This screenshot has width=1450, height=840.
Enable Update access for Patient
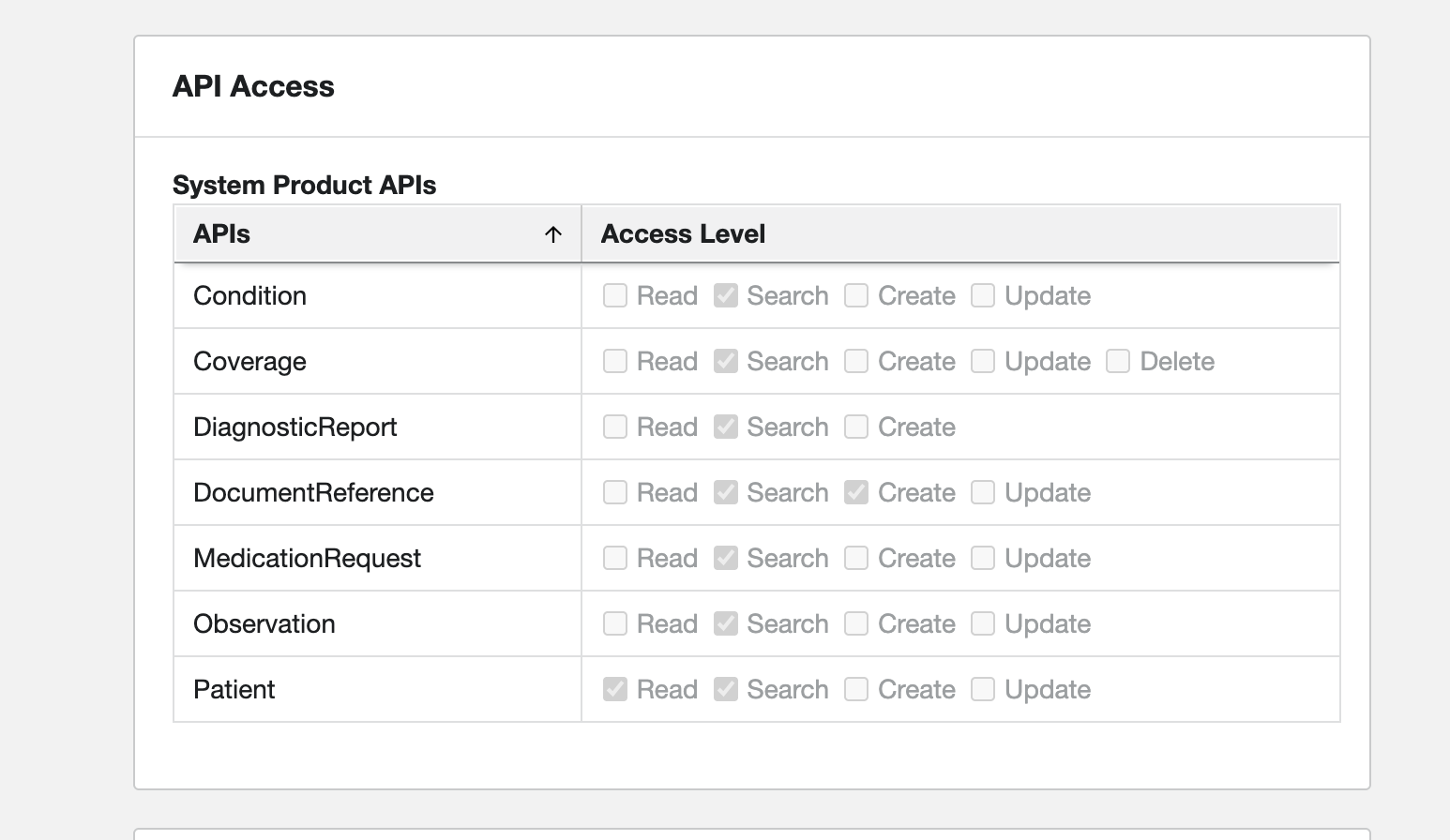[x=983, y=690]
